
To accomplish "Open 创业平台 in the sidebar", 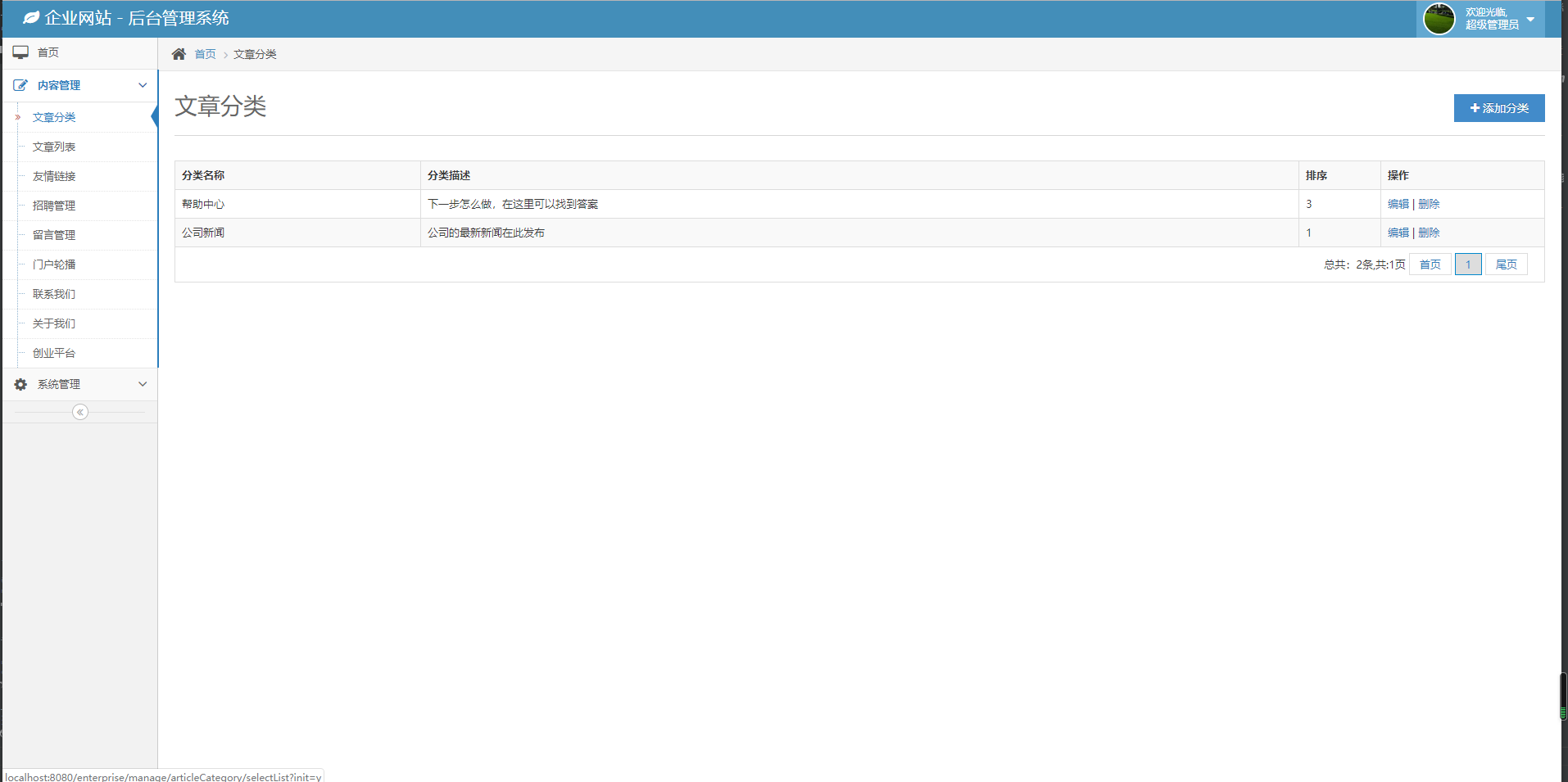I will 80,353.
